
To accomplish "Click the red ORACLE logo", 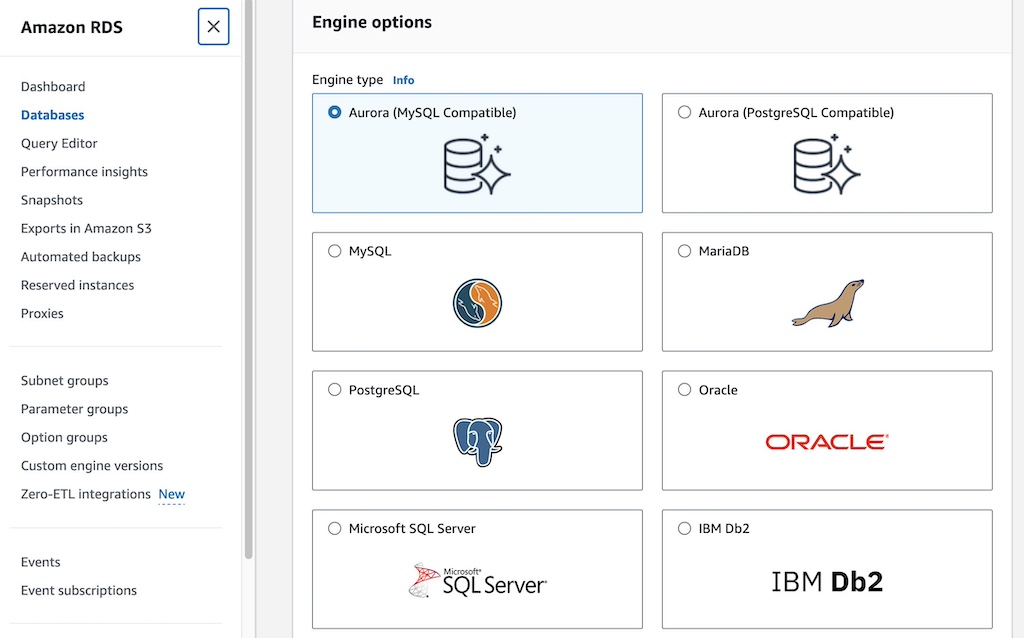I will coord(827,442).
